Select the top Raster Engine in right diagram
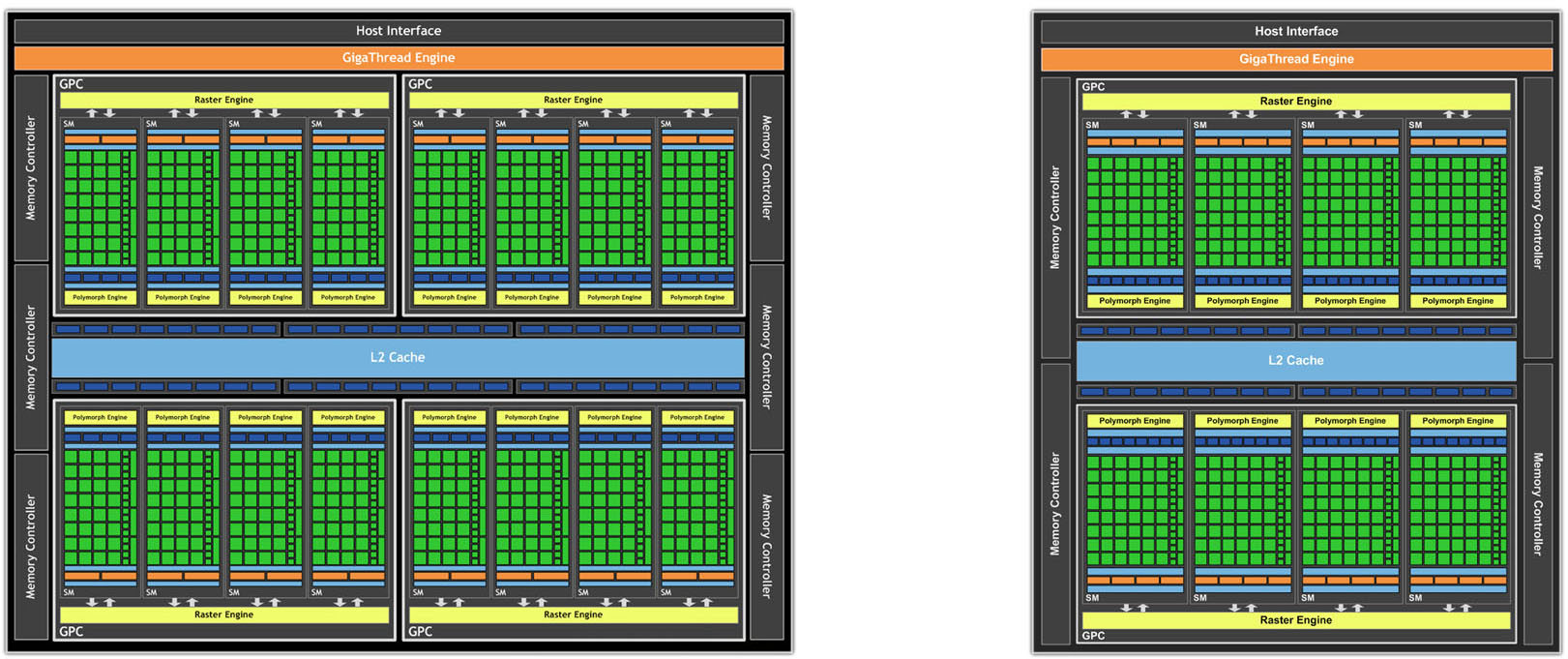 pyautogui.click(x=1295, y=101)
